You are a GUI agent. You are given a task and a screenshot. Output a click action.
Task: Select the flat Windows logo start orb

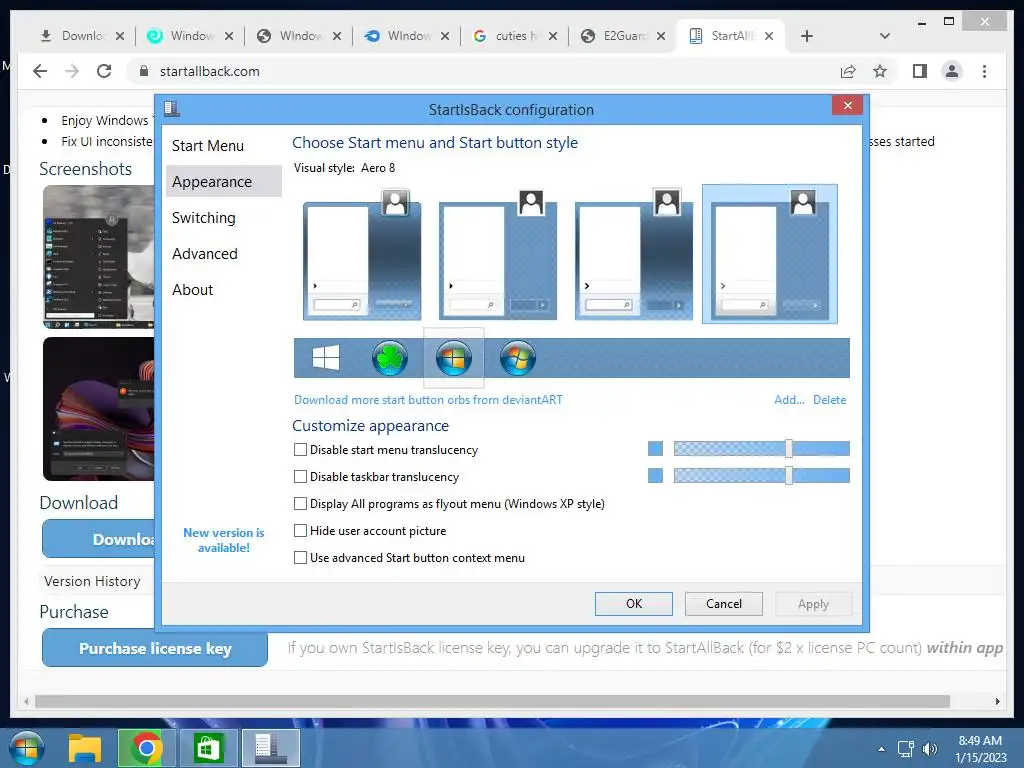[x=326, y=358]
